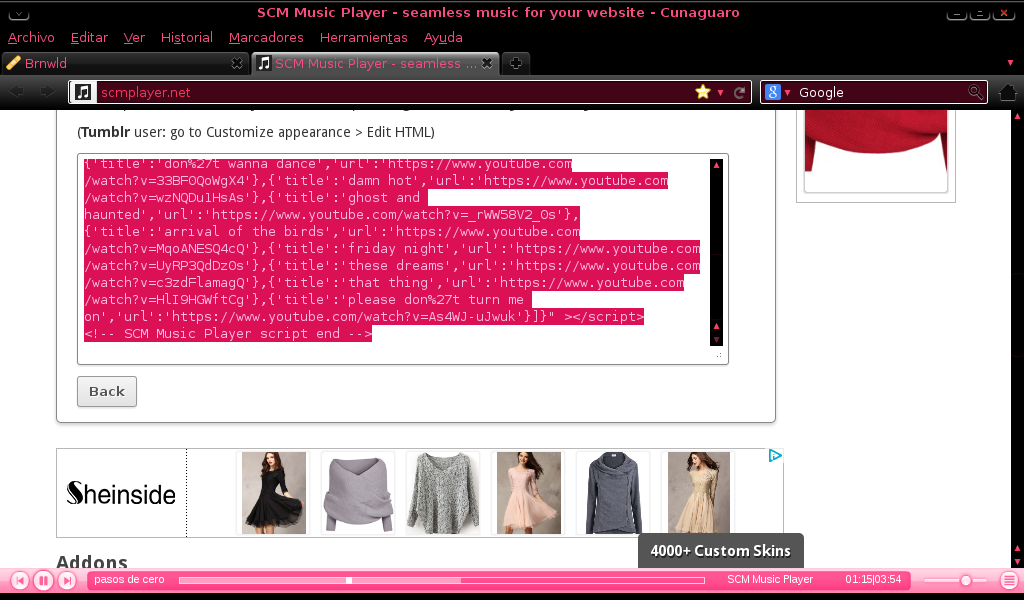The image size is (1024, 600).
Task: Skip to next track in player
Action: point(67,580)
